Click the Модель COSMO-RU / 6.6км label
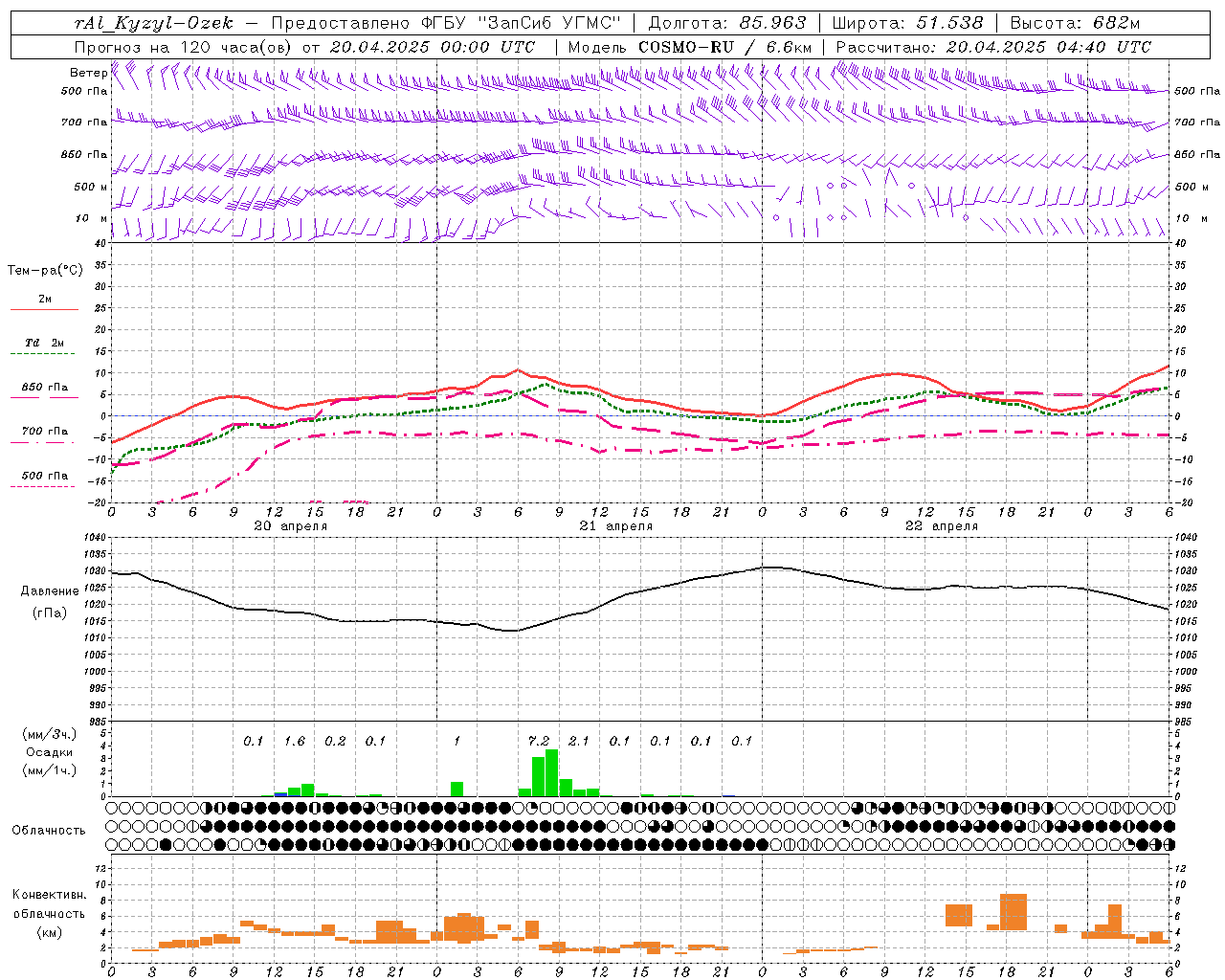 tap(690, 47)
